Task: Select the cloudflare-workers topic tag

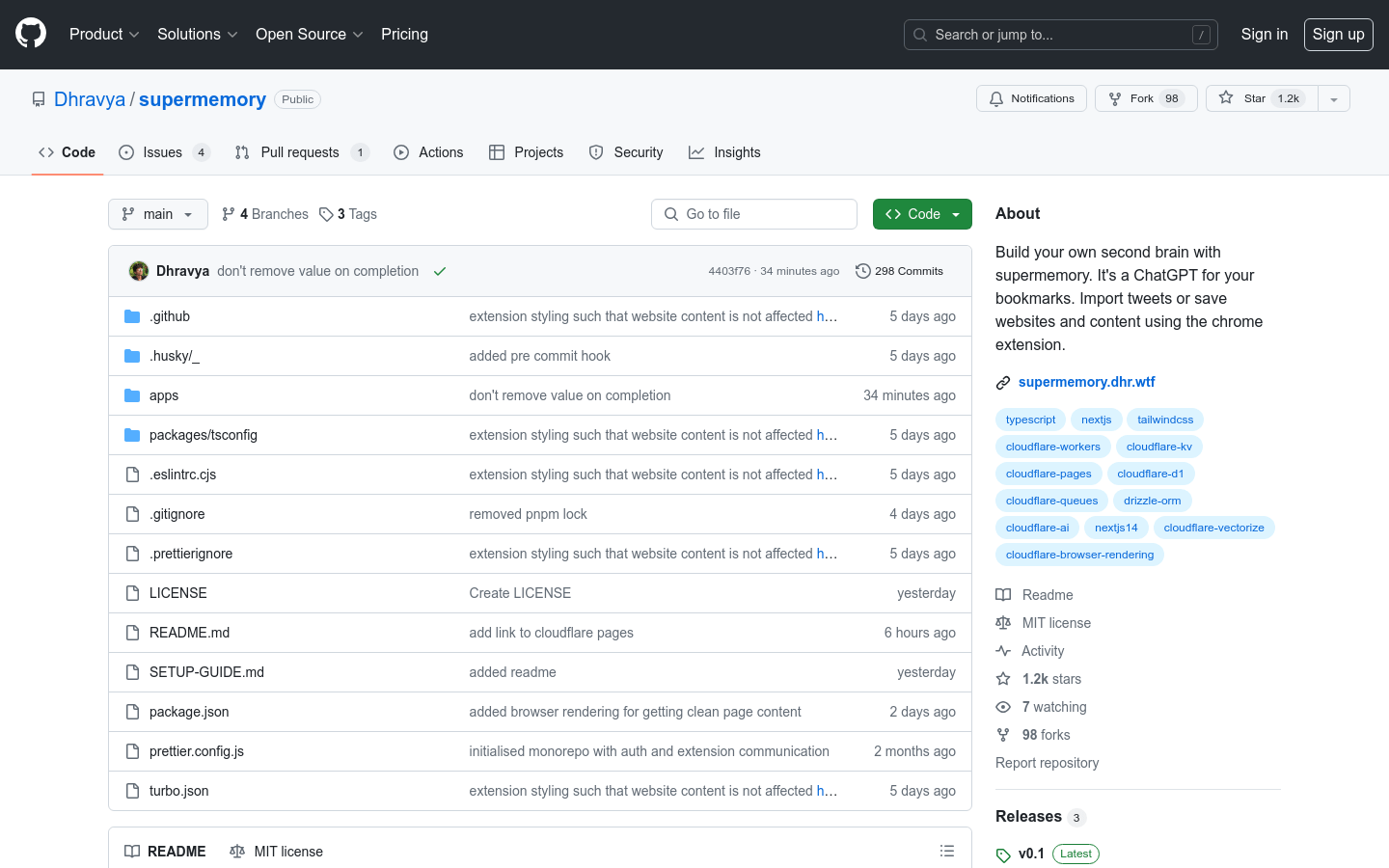Action: [x=1052, y=447]
